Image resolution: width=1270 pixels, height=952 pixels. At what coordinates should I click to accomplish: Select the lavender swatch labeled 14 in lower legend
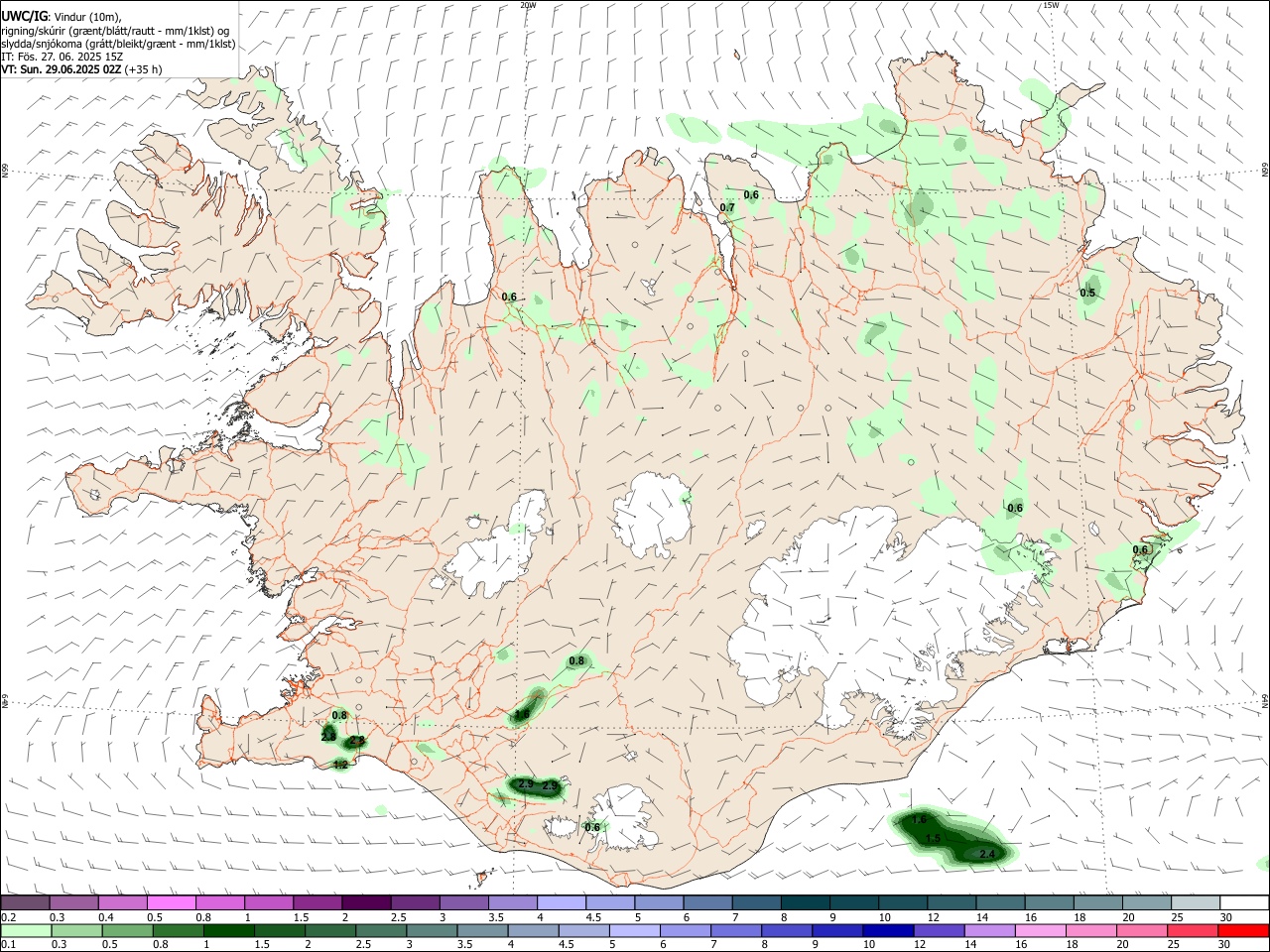pos(990,930)
